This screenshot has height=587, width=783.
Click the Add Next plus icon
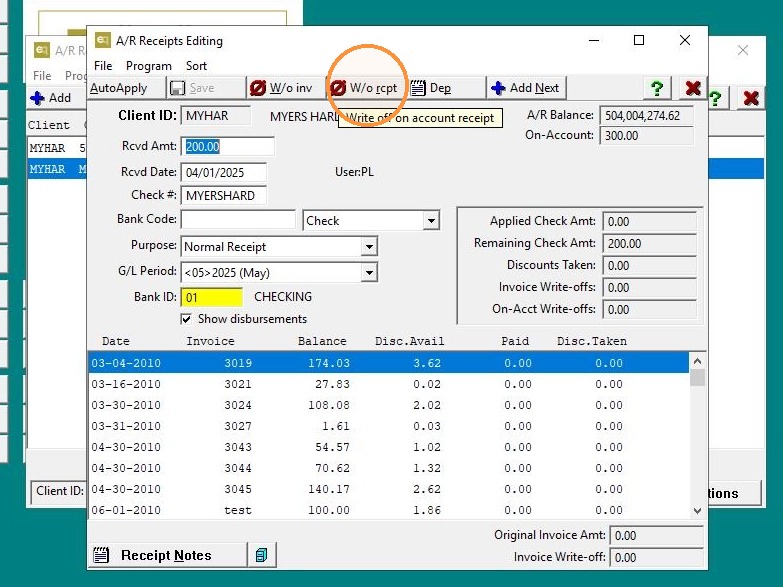tap(498, 88)
